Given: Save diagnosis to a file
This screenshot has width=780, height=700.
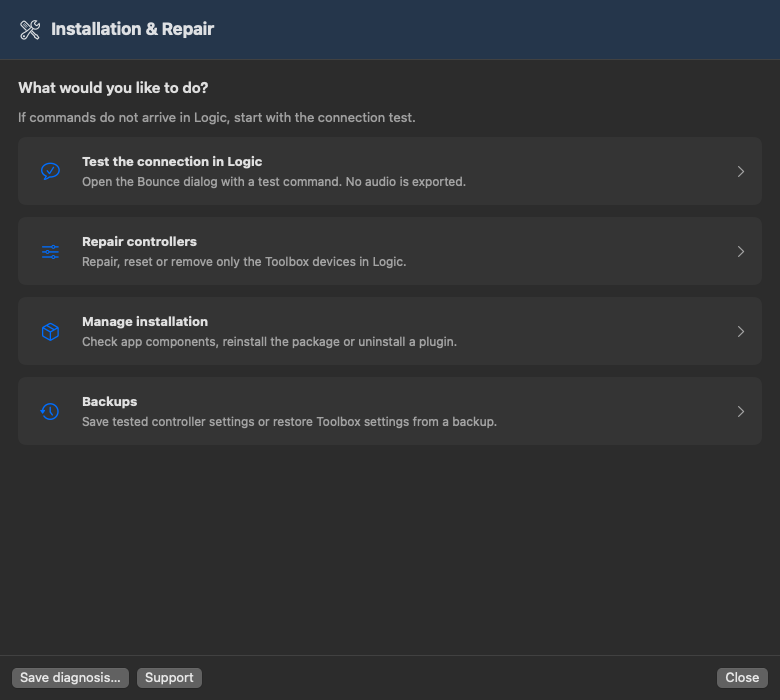Looking at the screenshot, I should (x=70, y=678).
